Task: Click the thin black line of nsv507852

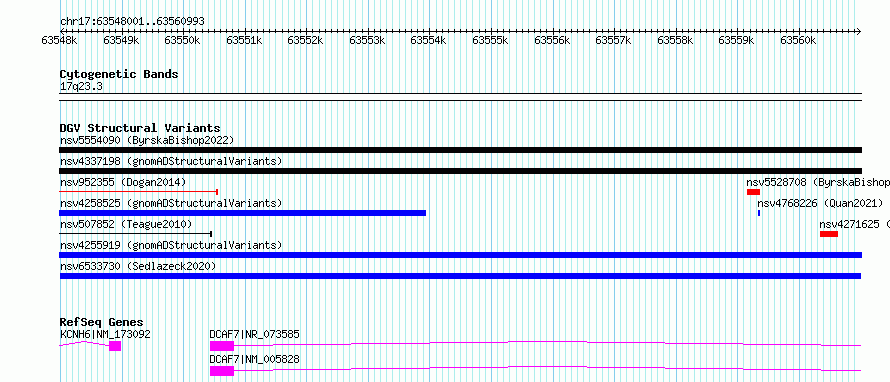Action: coord(136,234)
